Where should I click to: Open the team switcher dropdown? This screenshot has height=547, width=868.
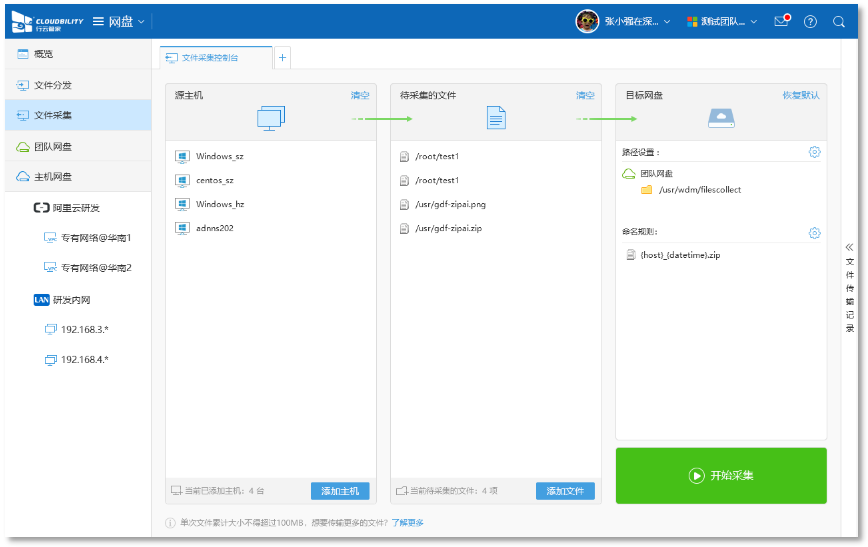click(722, 21)
